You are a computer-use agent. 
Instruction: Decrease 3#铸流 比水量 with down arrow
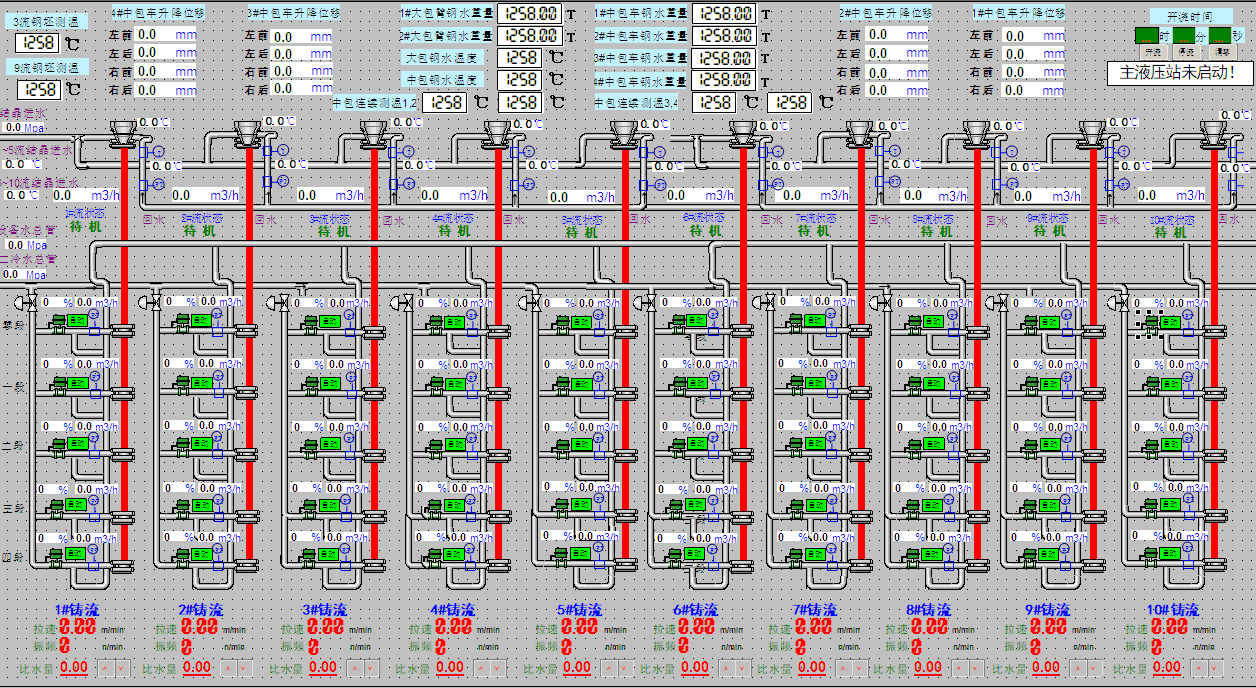[371, 667]
